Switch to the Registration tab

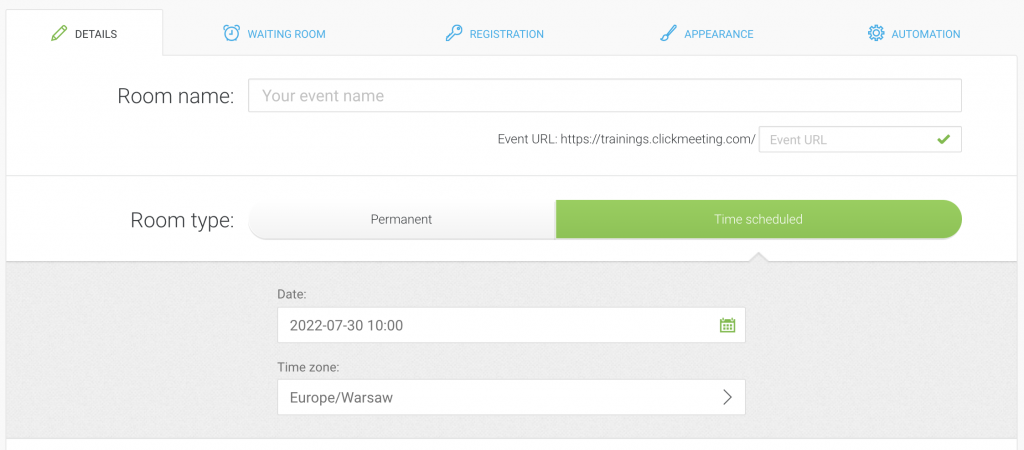[x=494, y=34]
